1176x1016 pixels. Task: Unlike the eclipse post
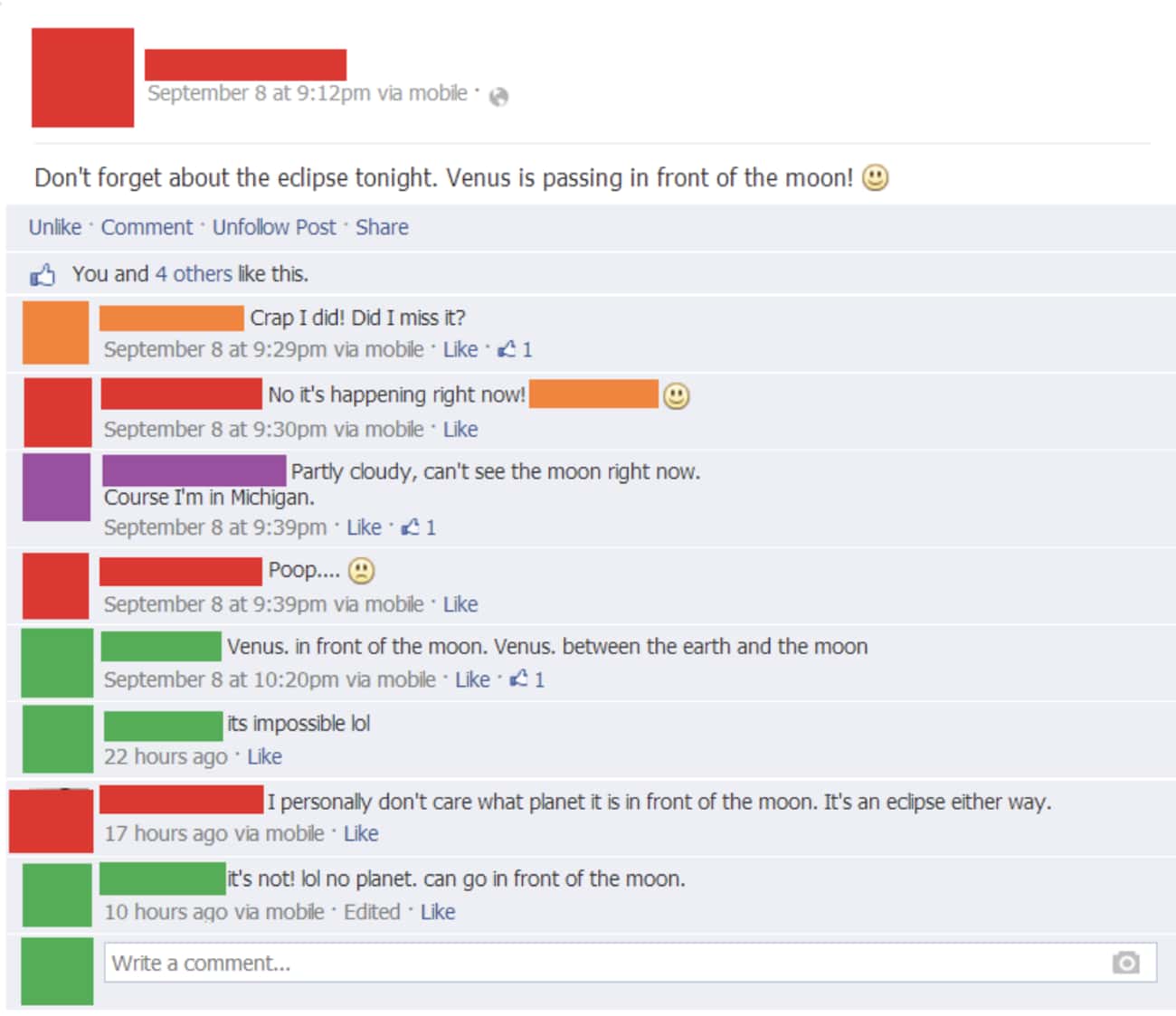(55, 227)
